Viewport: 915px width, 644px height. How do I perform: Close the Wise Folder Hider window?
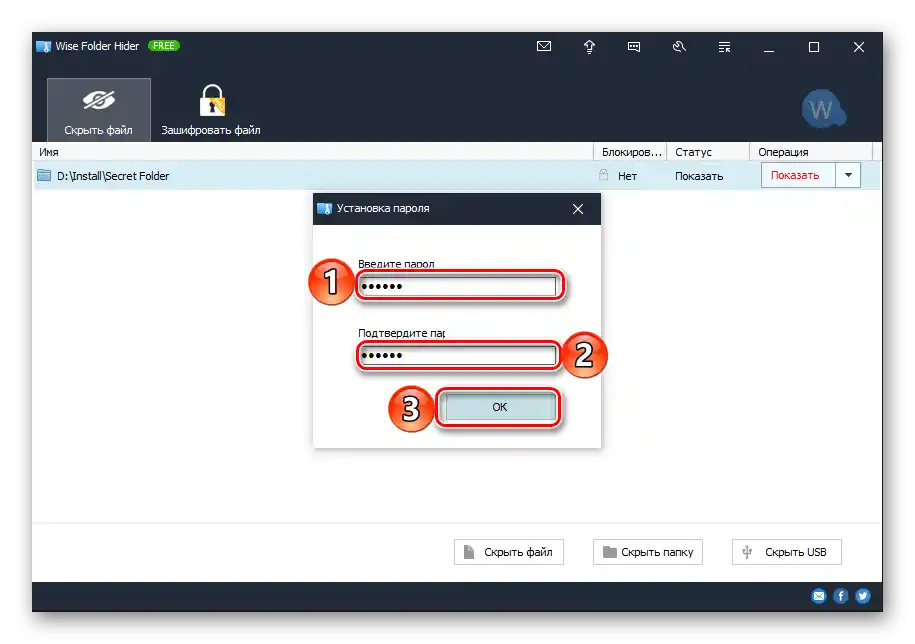click(x=858, y=47)
